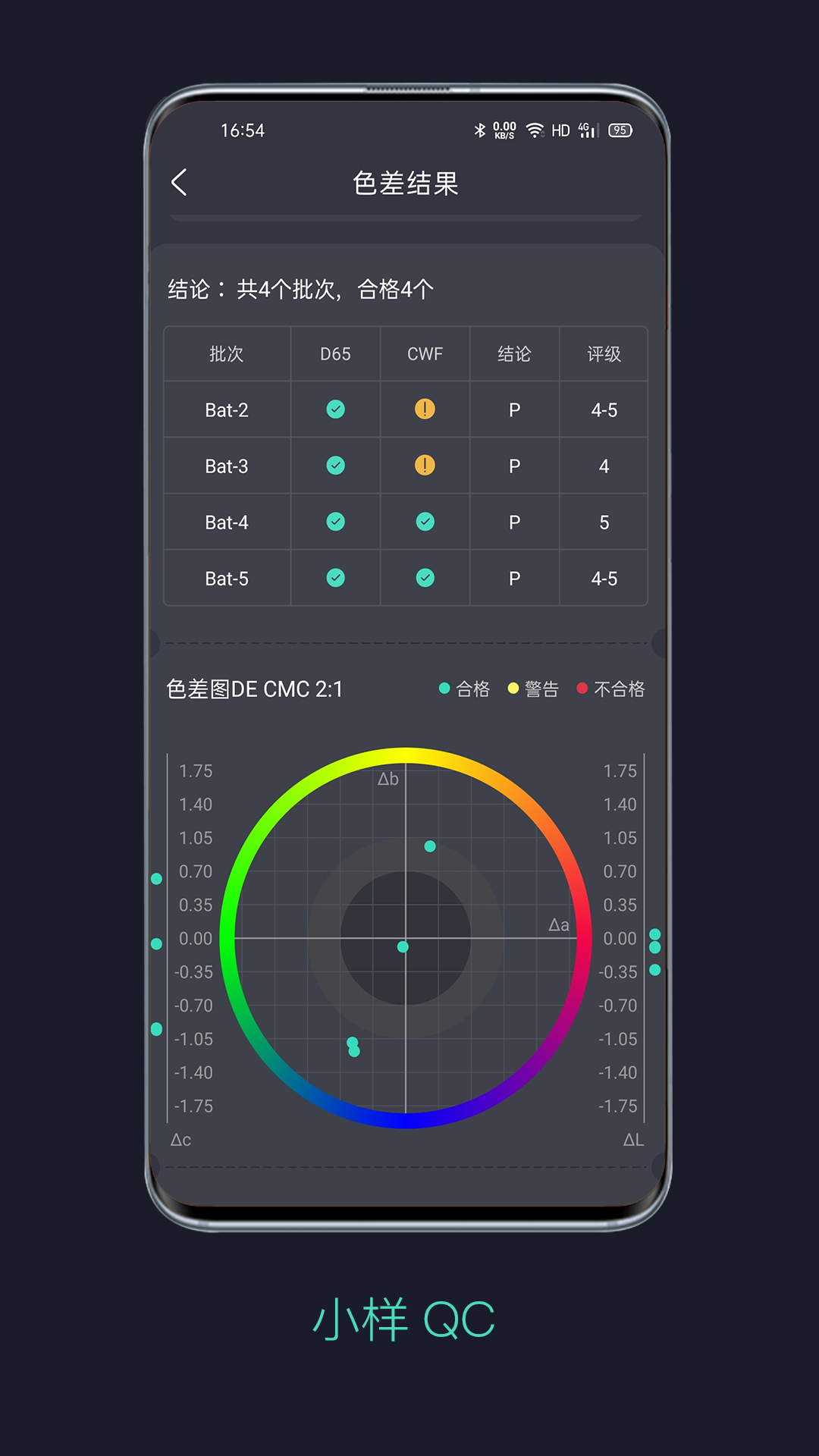The width and height of the screenshot is (819, 1456).
Task: Click the data point at the color wheel center
Action: [403, 946]
